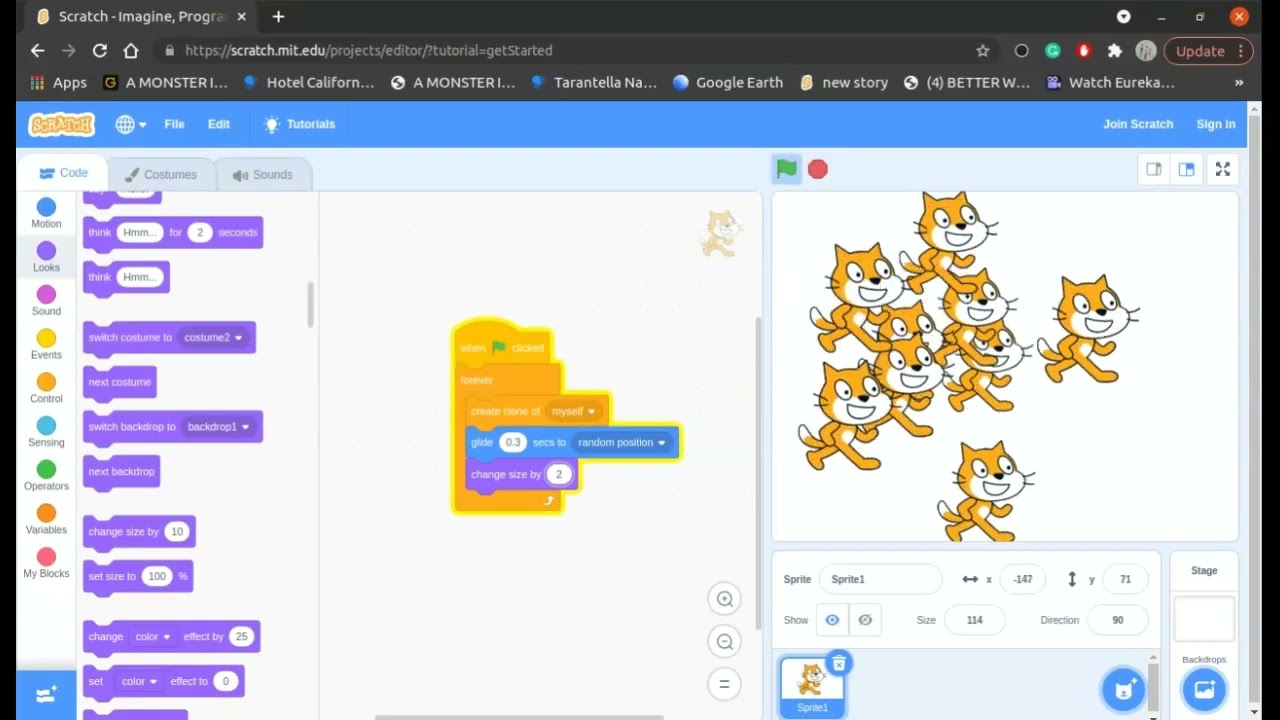The height and width of the screenshot is (720, 1280).
Task: Open the language globe dropdown
Action: click(130, 124)
